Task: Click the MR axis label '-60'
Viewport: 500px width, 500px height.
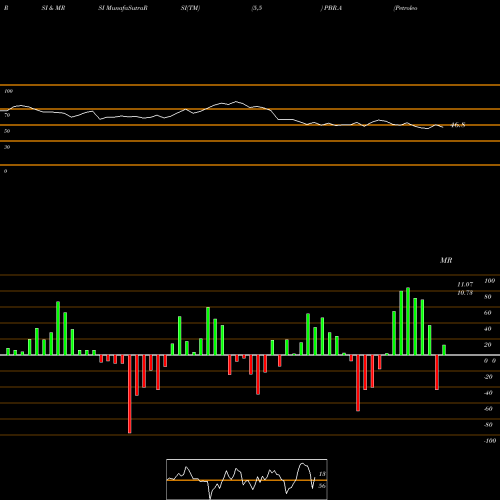Action: click(x=488, y=409)
